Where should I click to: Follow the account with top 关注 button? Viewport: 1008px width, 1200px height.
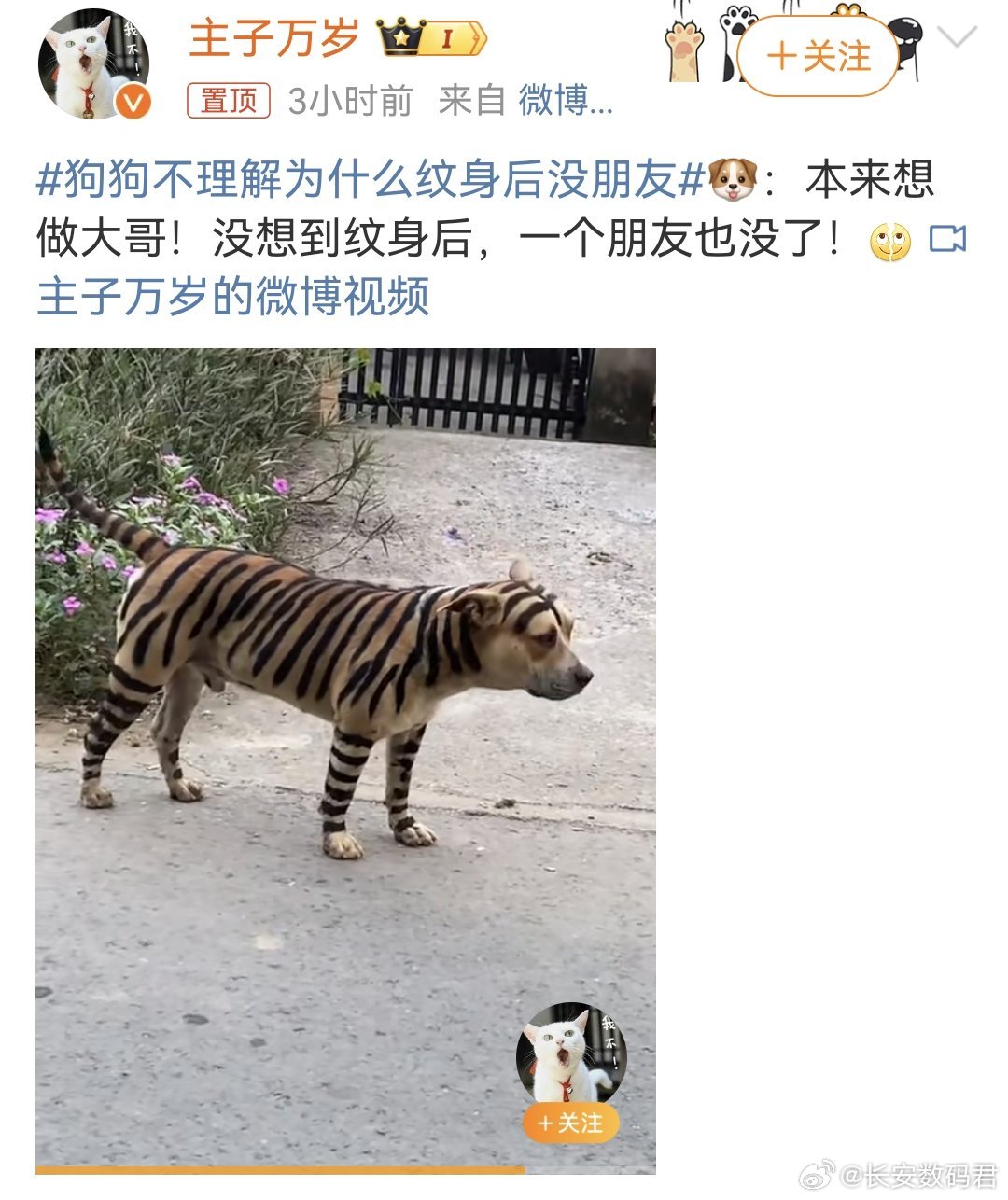[x=818, y=57]
